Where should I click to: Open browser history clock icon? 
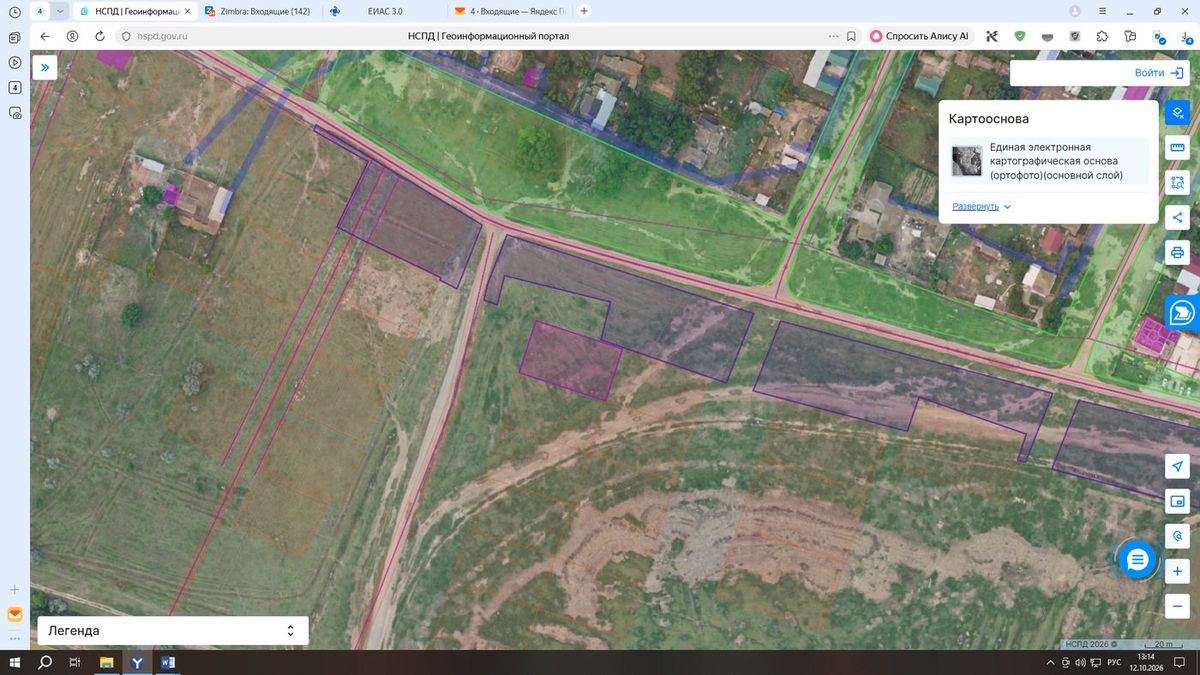pos(14,11)
